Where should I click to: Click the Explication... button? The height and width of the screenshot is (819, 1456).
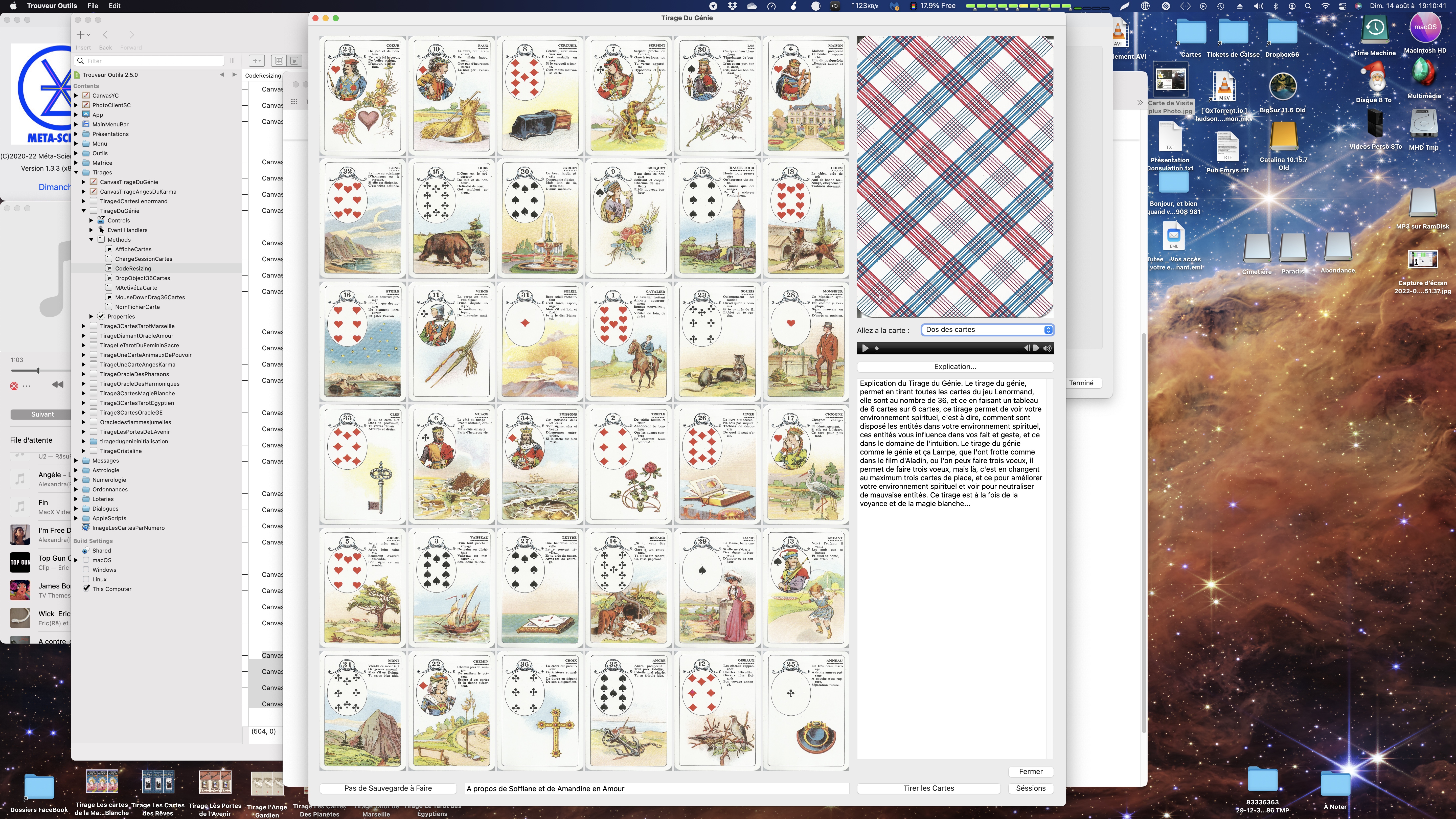[955, 366]
